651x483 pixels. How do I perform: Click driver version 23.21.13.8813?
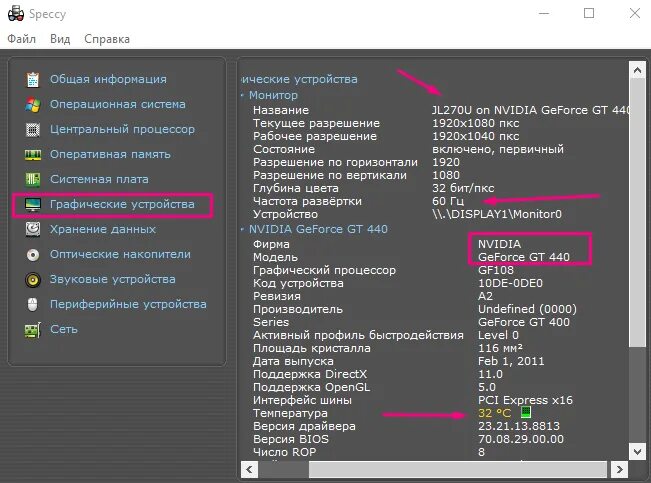519,426
